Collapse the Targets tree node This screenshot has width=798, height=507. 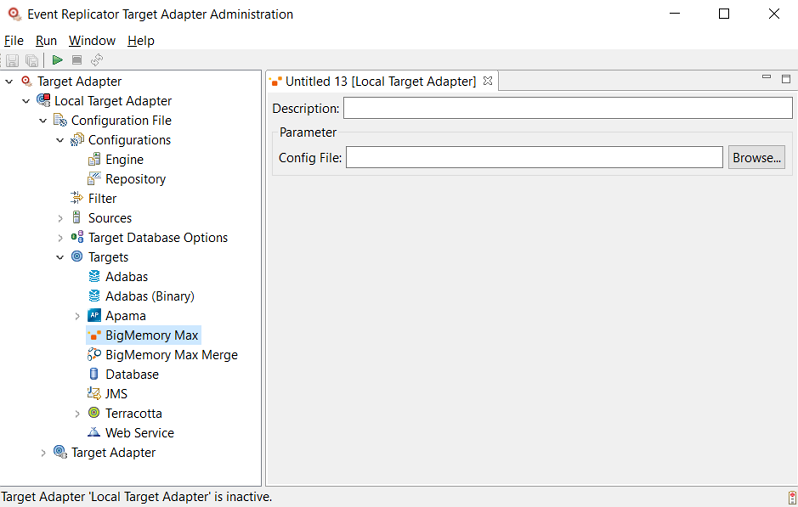(60, 257)
